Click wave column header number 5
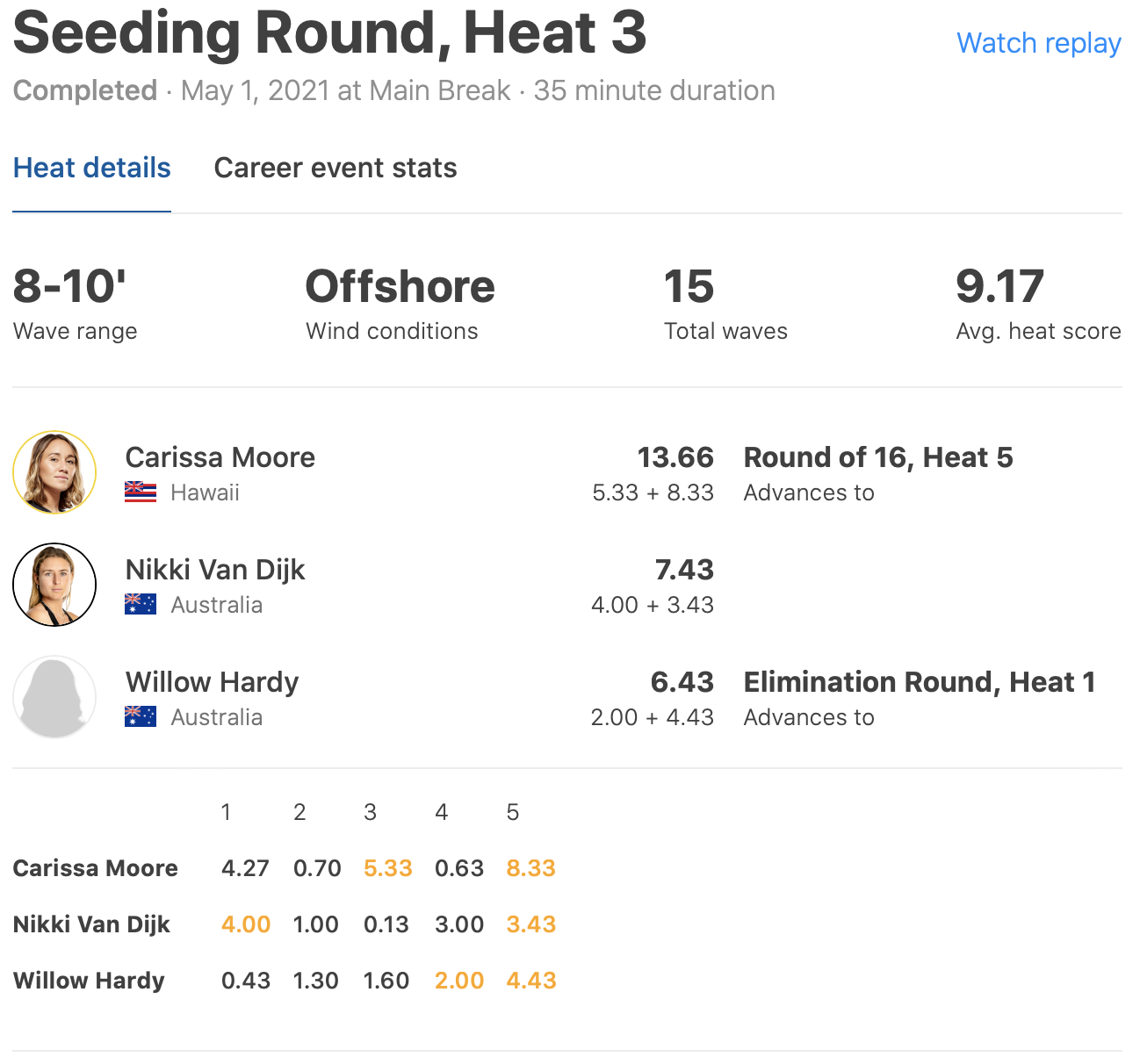1140x1064 pixels. [x=513, y=812]
